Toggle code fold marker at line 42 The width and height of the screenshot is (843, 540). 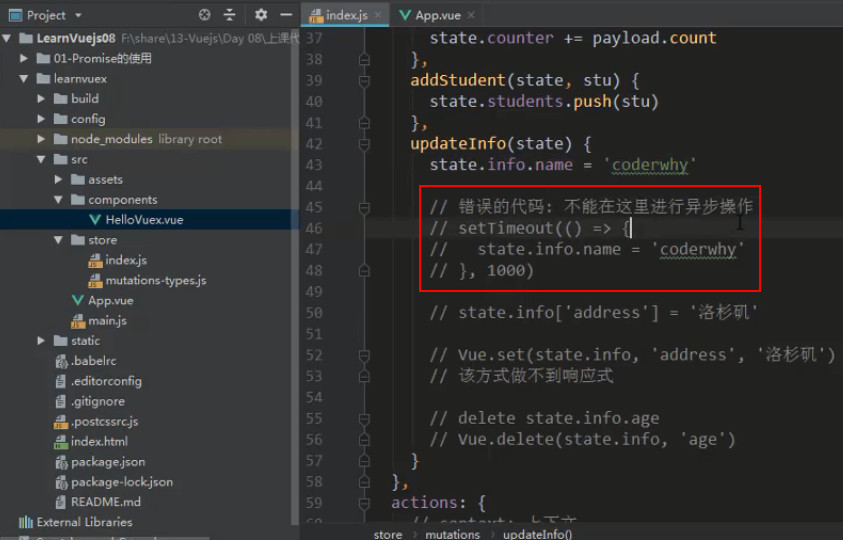tap(364, 144)
